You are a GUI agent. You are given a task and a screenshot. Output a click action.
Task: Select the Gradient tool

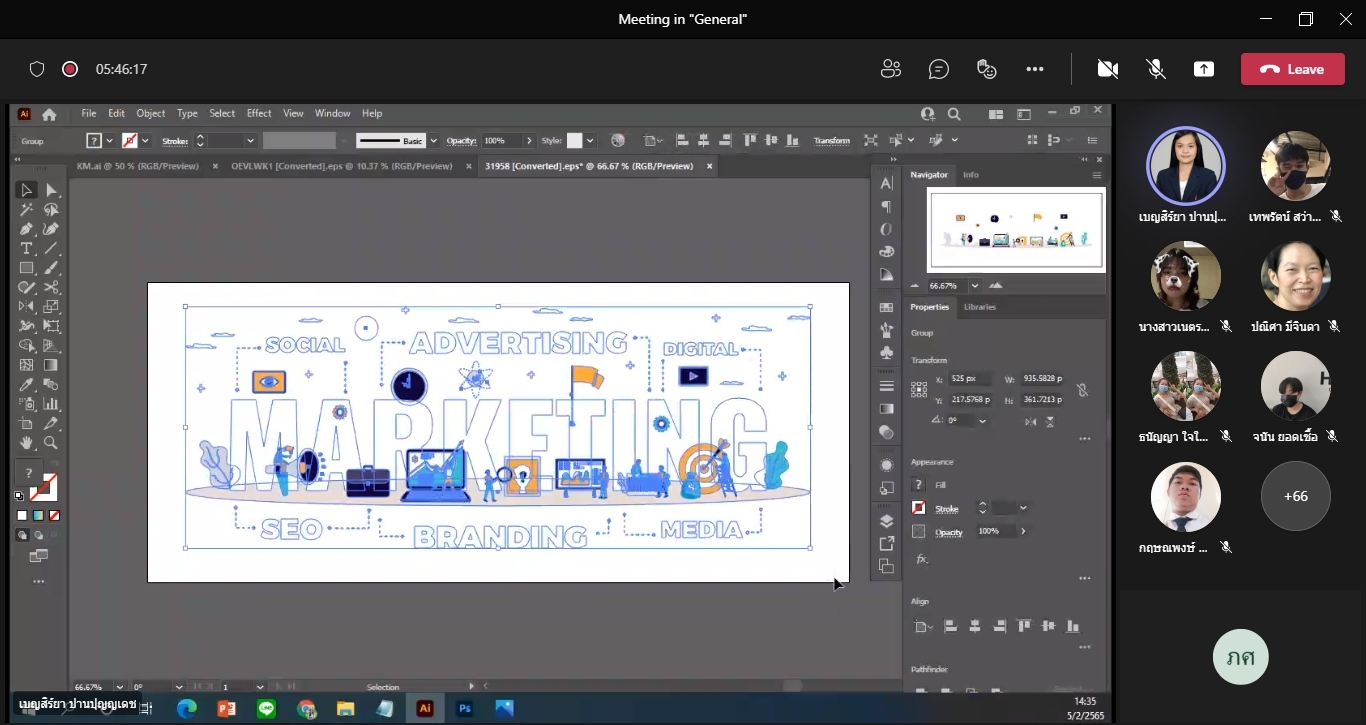click(x=51, y=365)
